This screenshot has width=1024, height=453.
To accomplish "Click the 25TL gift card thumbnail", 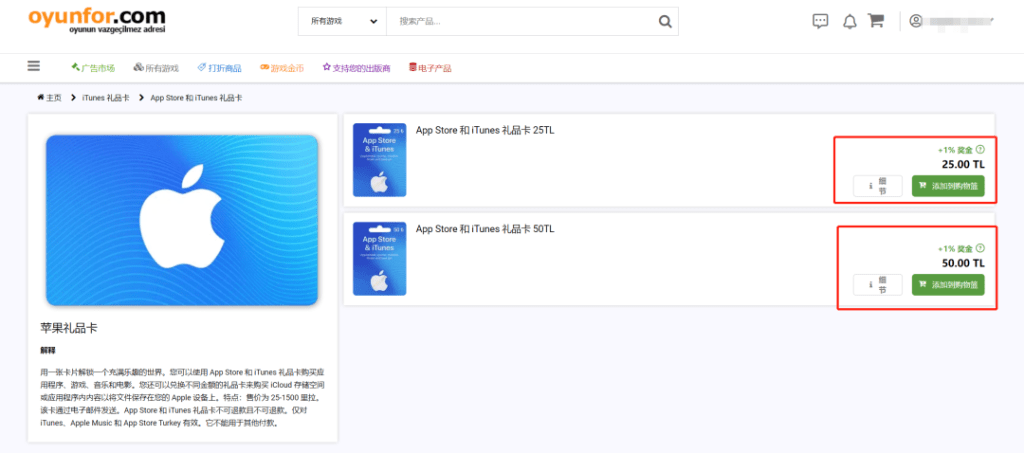I will tap(379, 160).
